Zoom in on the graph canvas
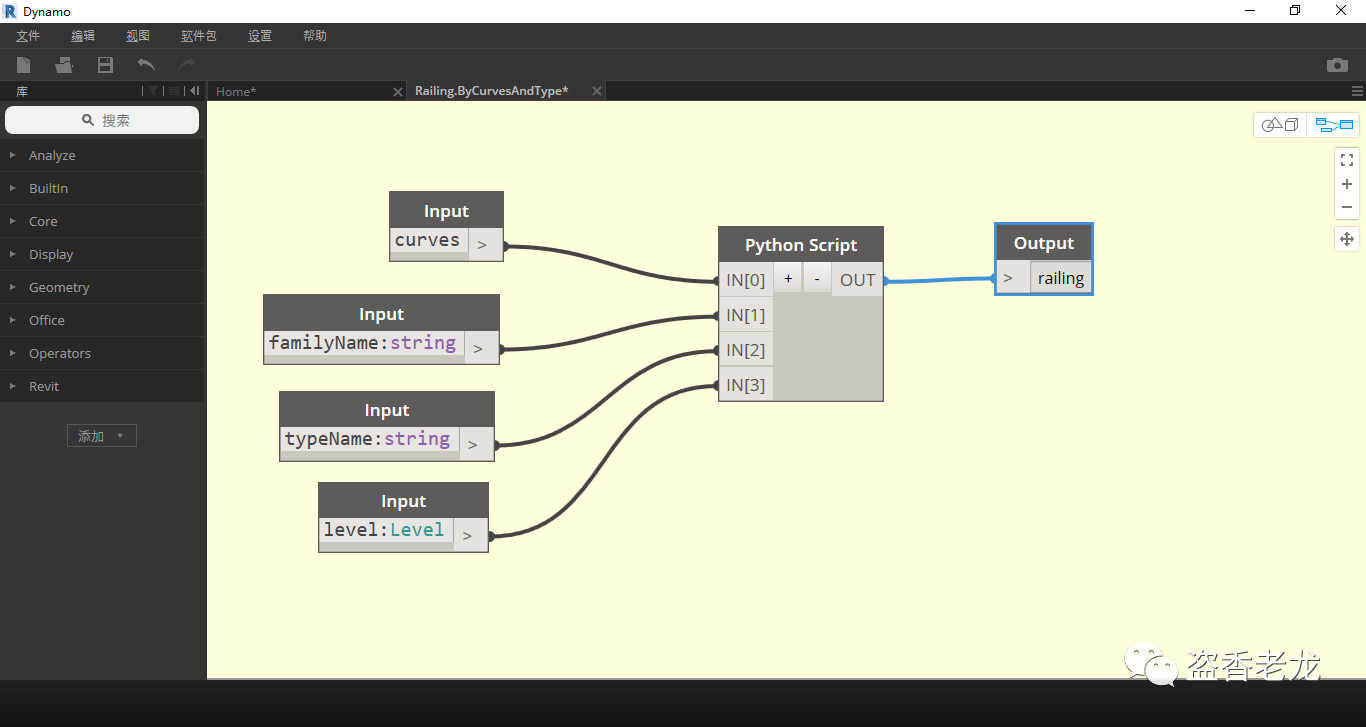This screenshot has width=1366, height=727. (x=1347, y=184)
